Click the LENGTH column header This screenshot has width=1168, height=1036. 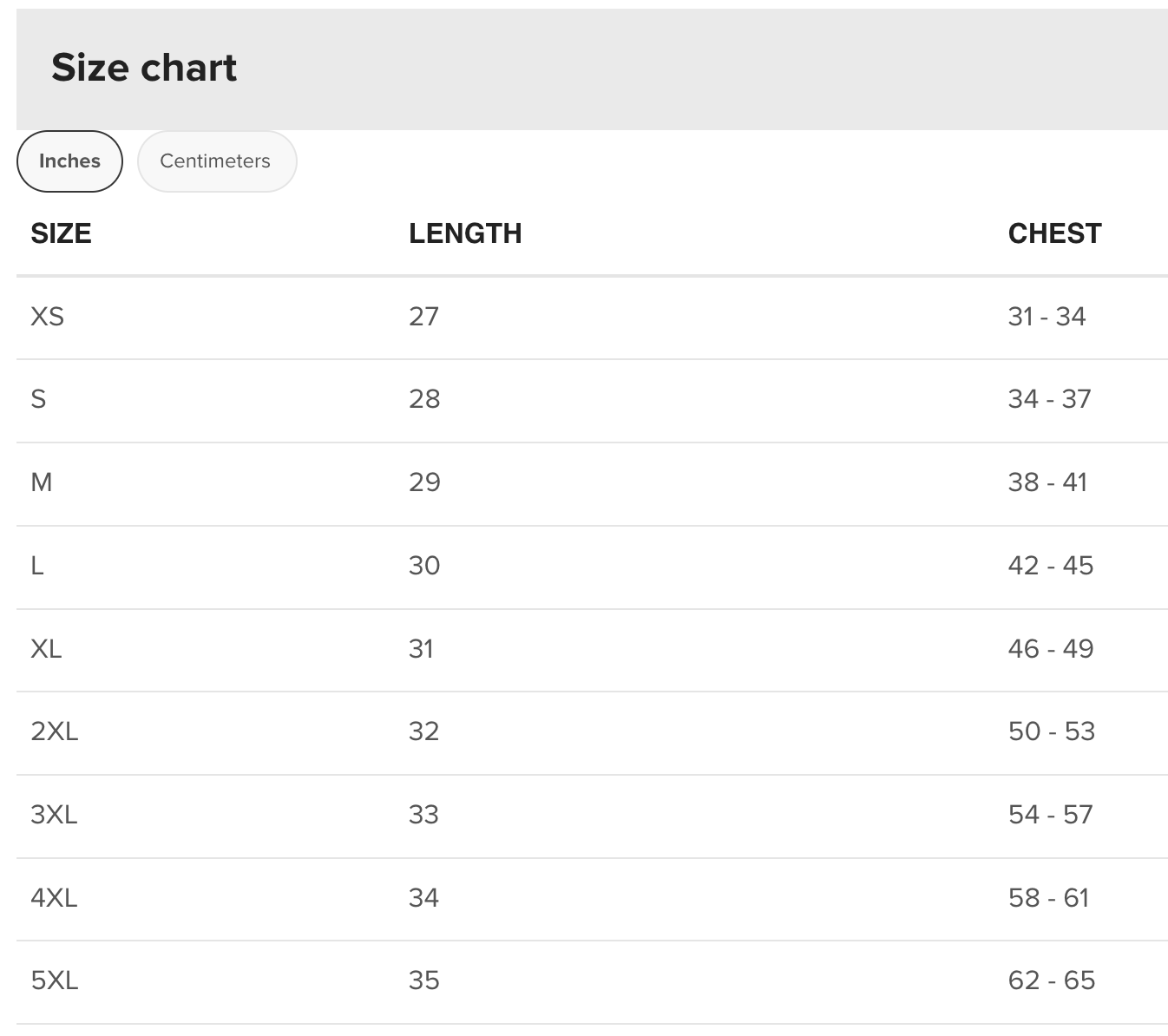coord(465,233)
